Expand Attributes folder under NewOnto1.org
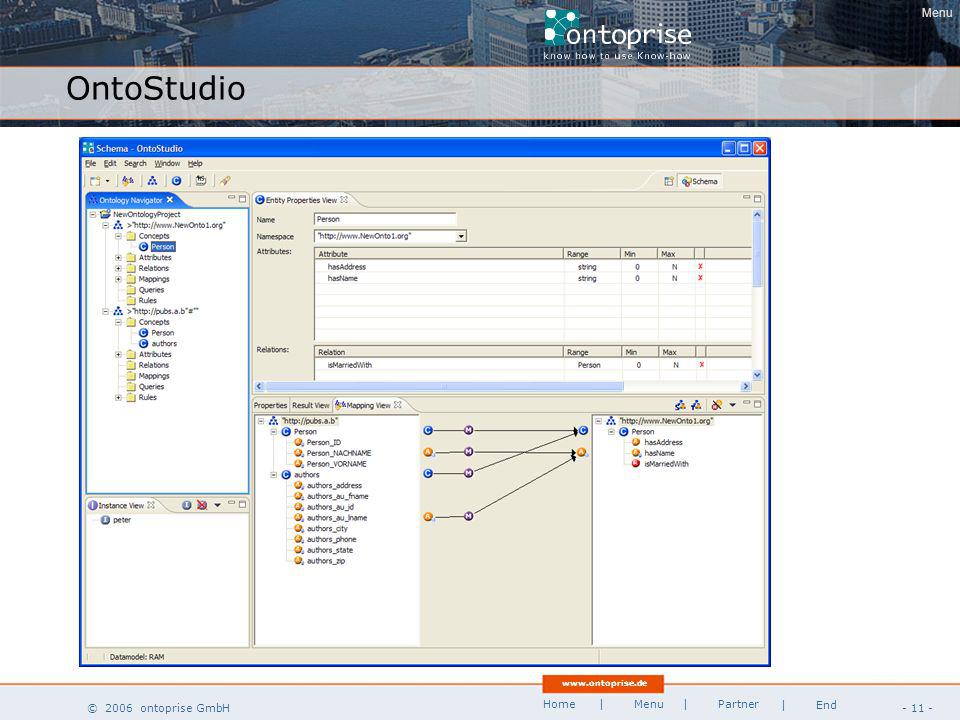The image size is (960, 720). tap(118, 258)
